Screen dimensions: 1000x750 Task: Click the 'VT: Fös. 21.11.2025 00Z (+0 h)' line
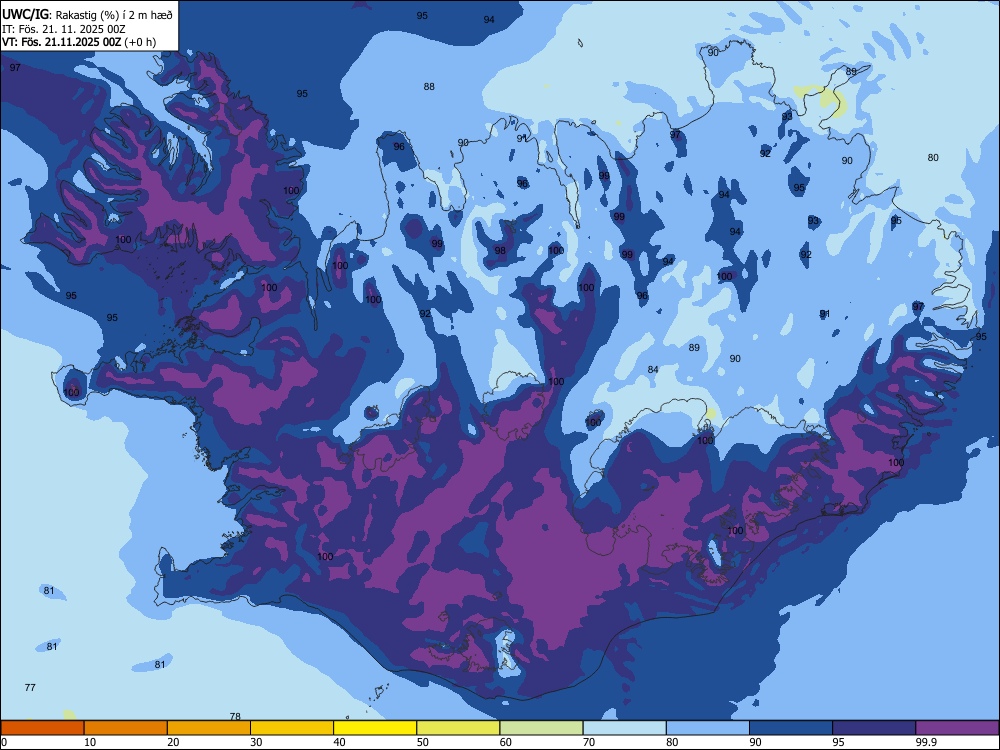tap(78, 42)
